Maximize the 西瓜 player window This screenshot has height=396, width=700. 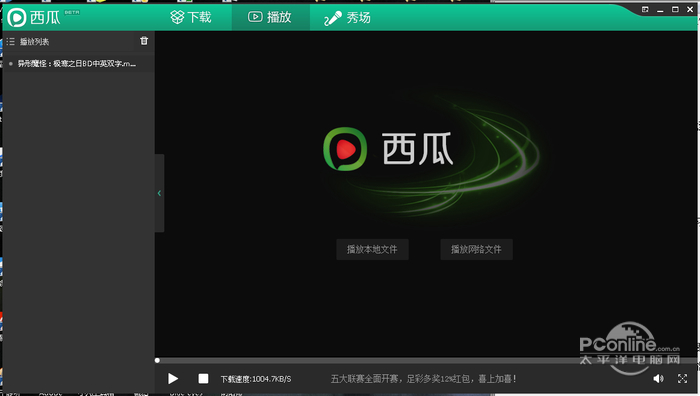click(675, 9)
